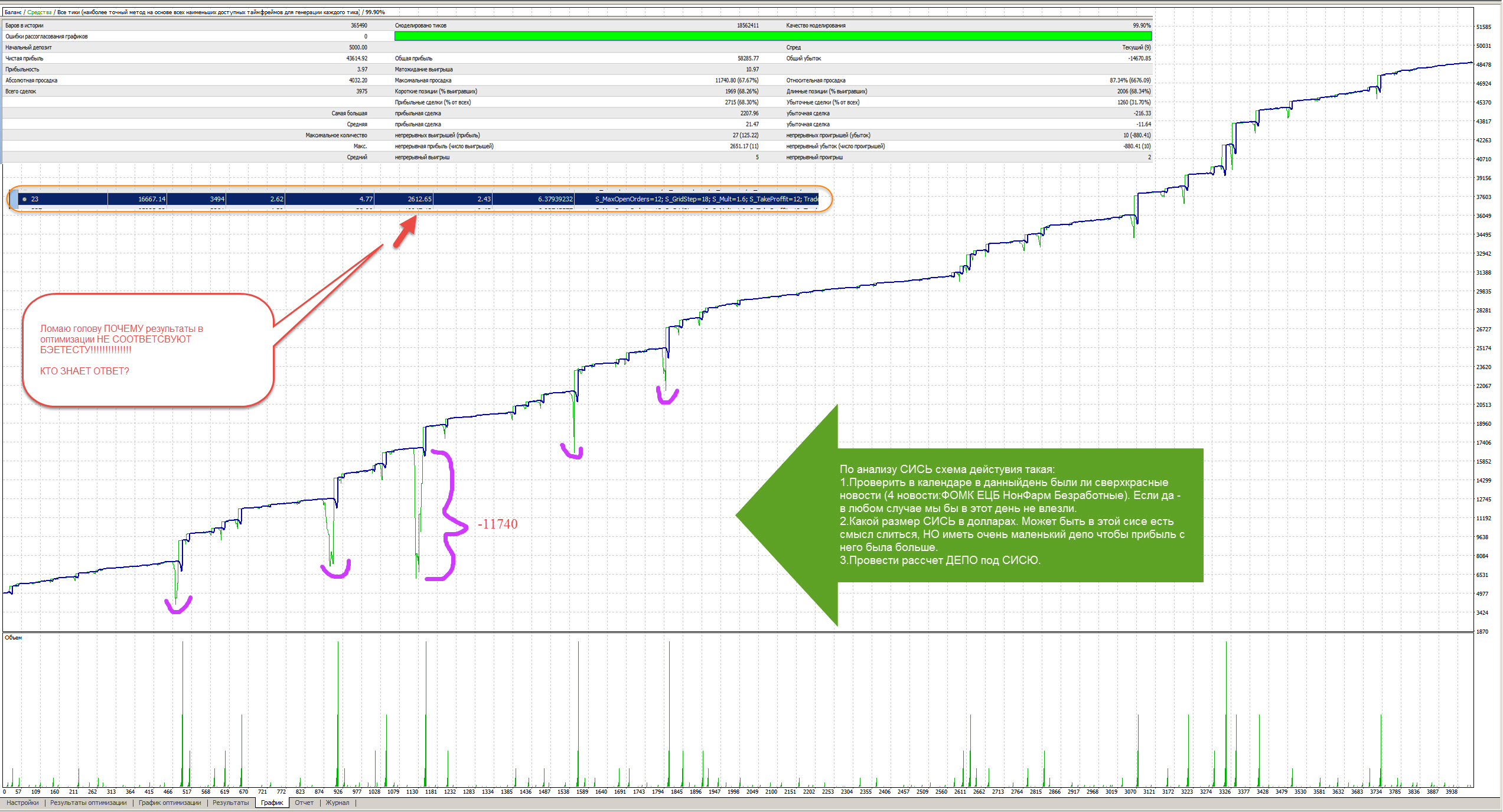This screenshot has width=1503, height=812.
Task: Click the green Средства legend label
Action: click(x=39, y=12)
